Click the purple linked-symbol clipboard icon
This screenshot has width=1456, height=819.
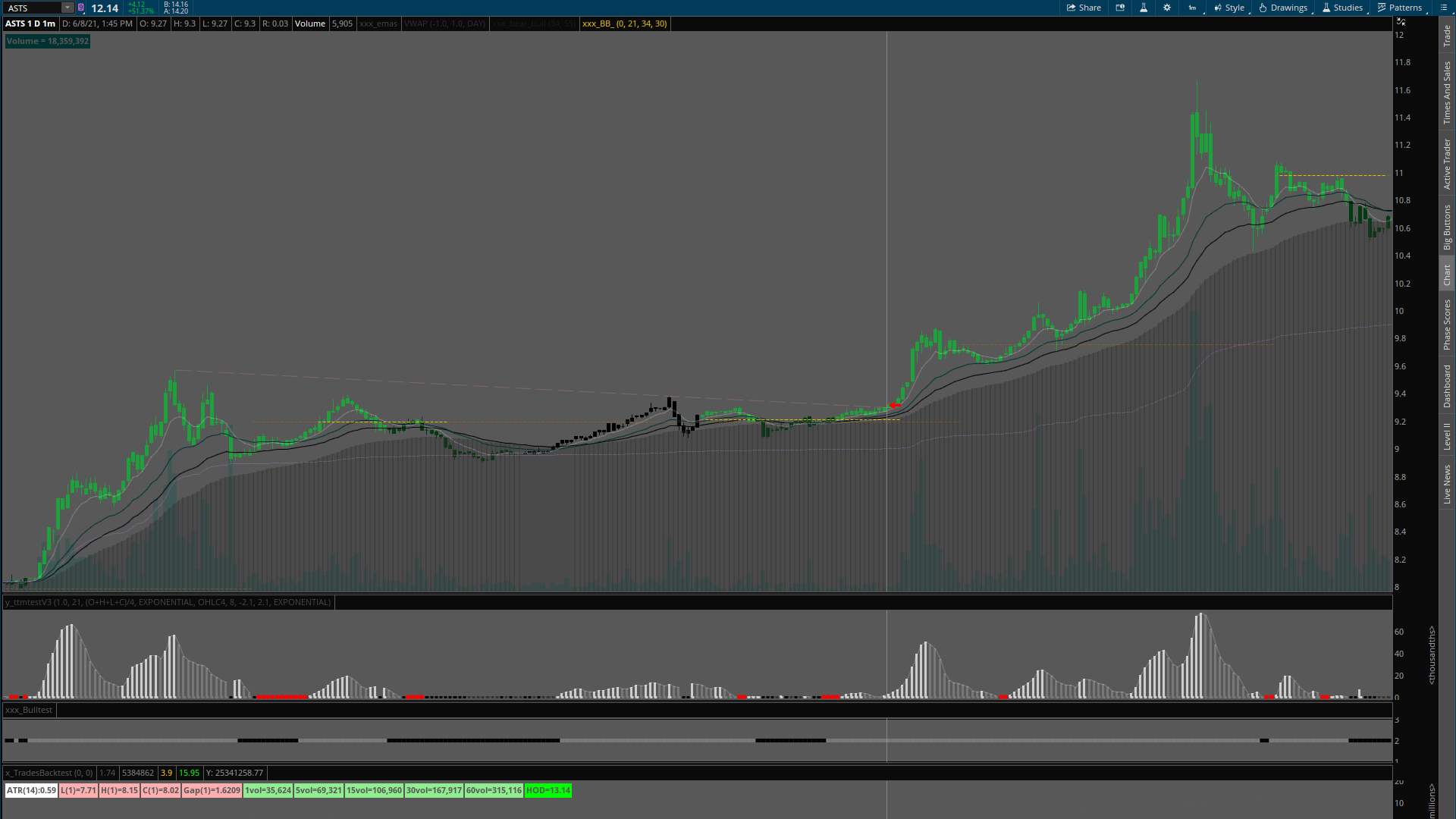point(81,8)
